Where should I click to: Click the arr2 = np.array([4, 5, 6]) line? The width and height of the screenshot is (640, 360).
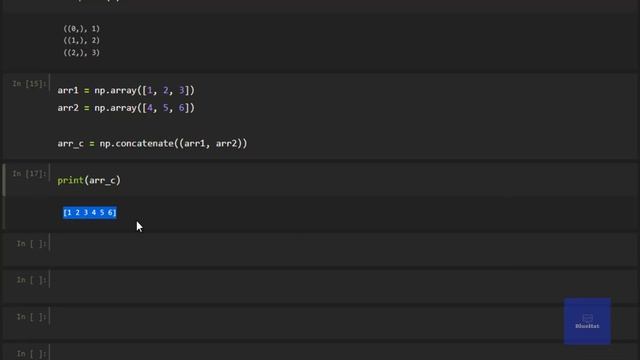tap(126, 108)
